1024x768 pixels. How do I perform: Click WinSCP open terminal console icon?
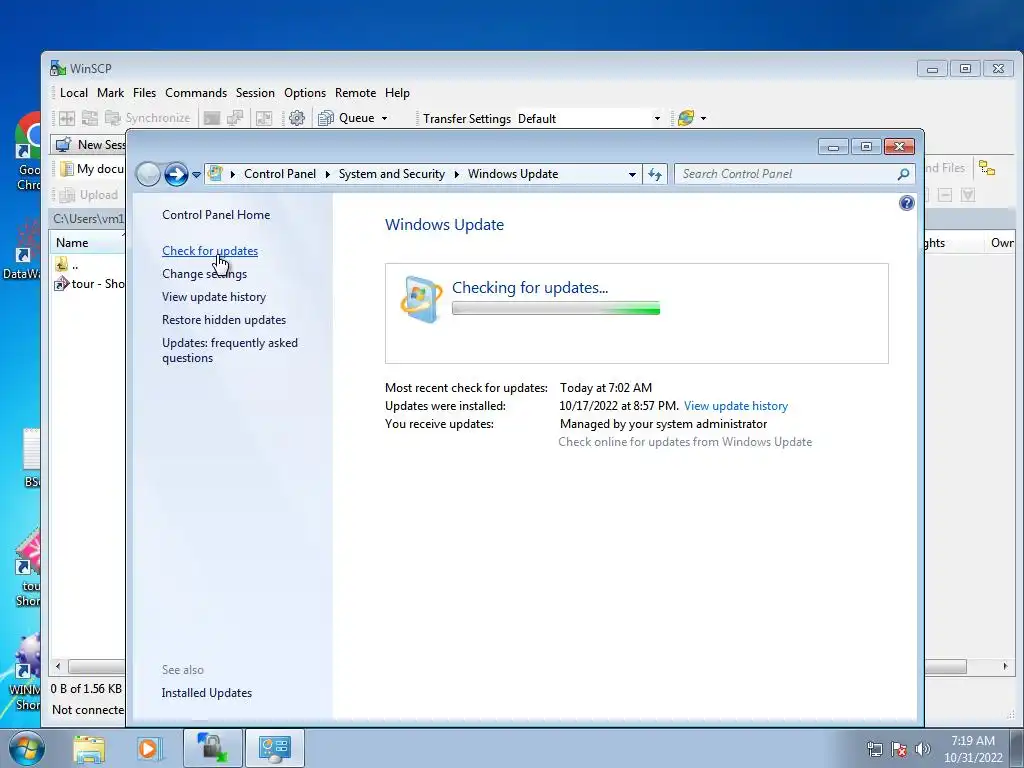[x=212, y=118]
